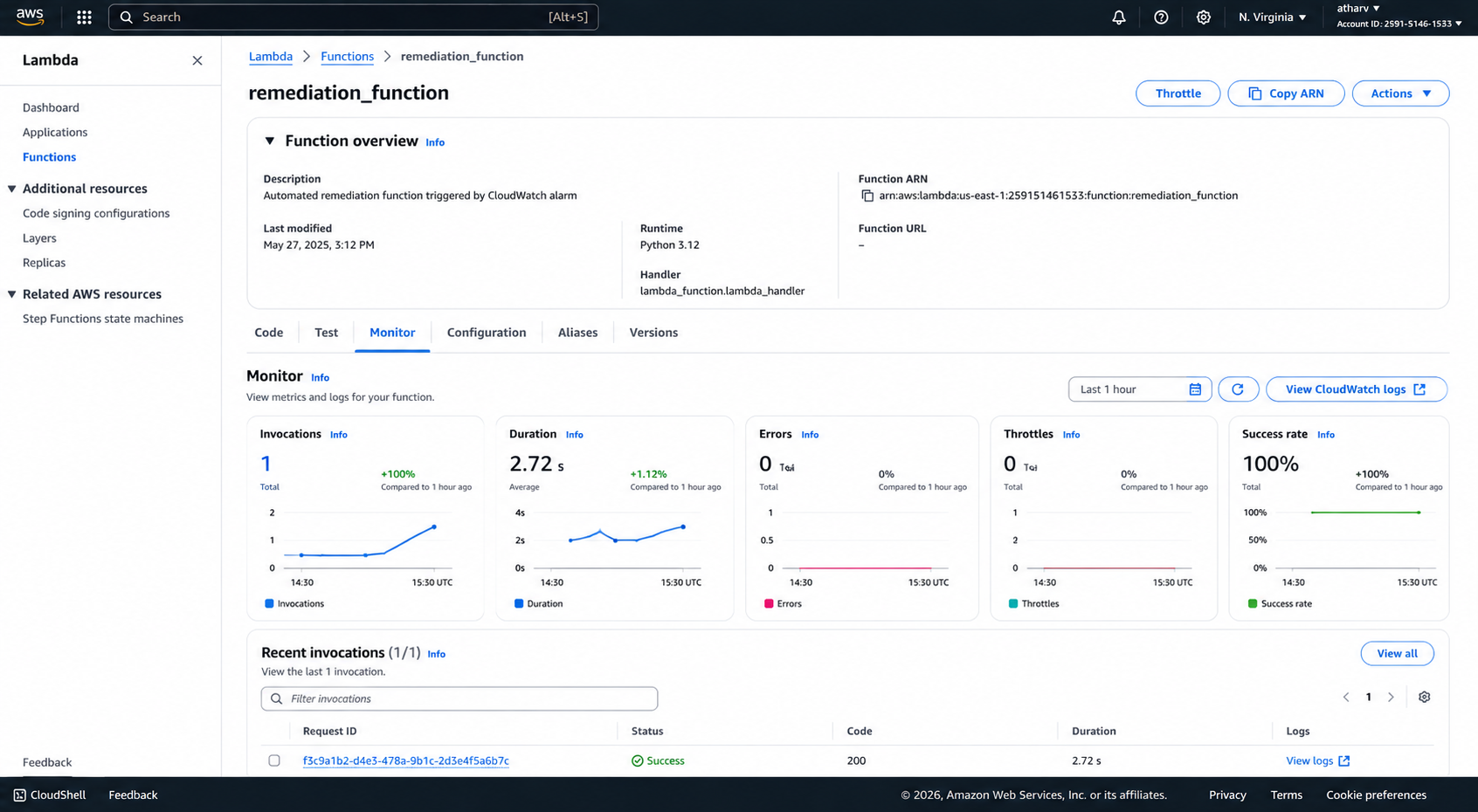Close the Lambda side navigation
The width and height of the screenshot is (1478, 812).
197,60
